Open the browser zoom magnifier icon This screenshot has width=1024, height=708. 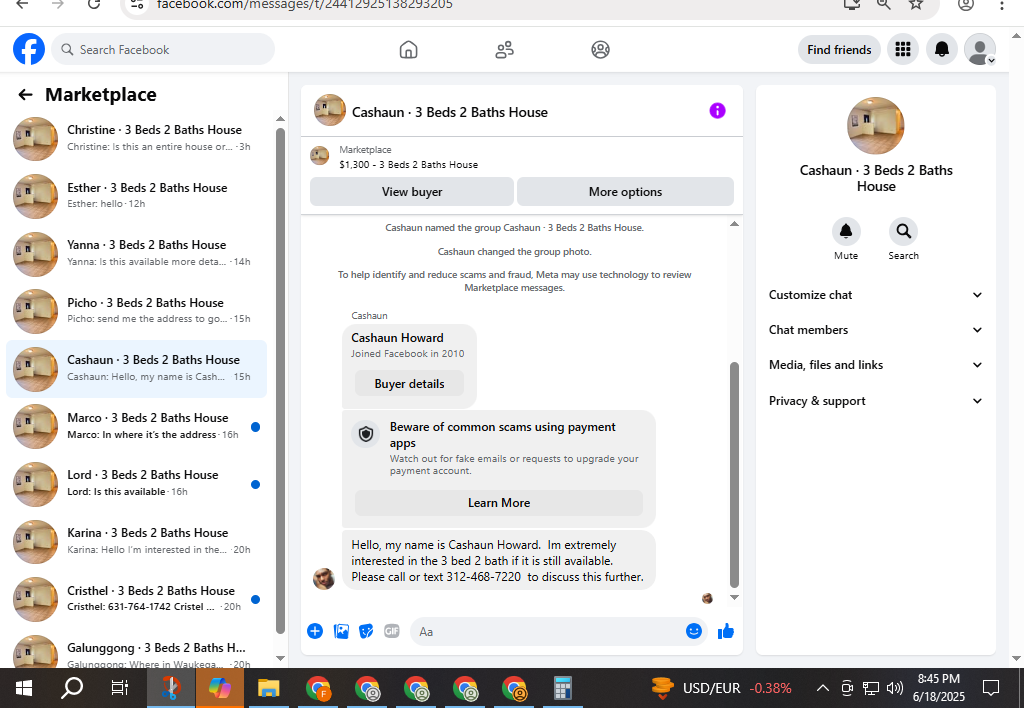click(x=883, y=4)
